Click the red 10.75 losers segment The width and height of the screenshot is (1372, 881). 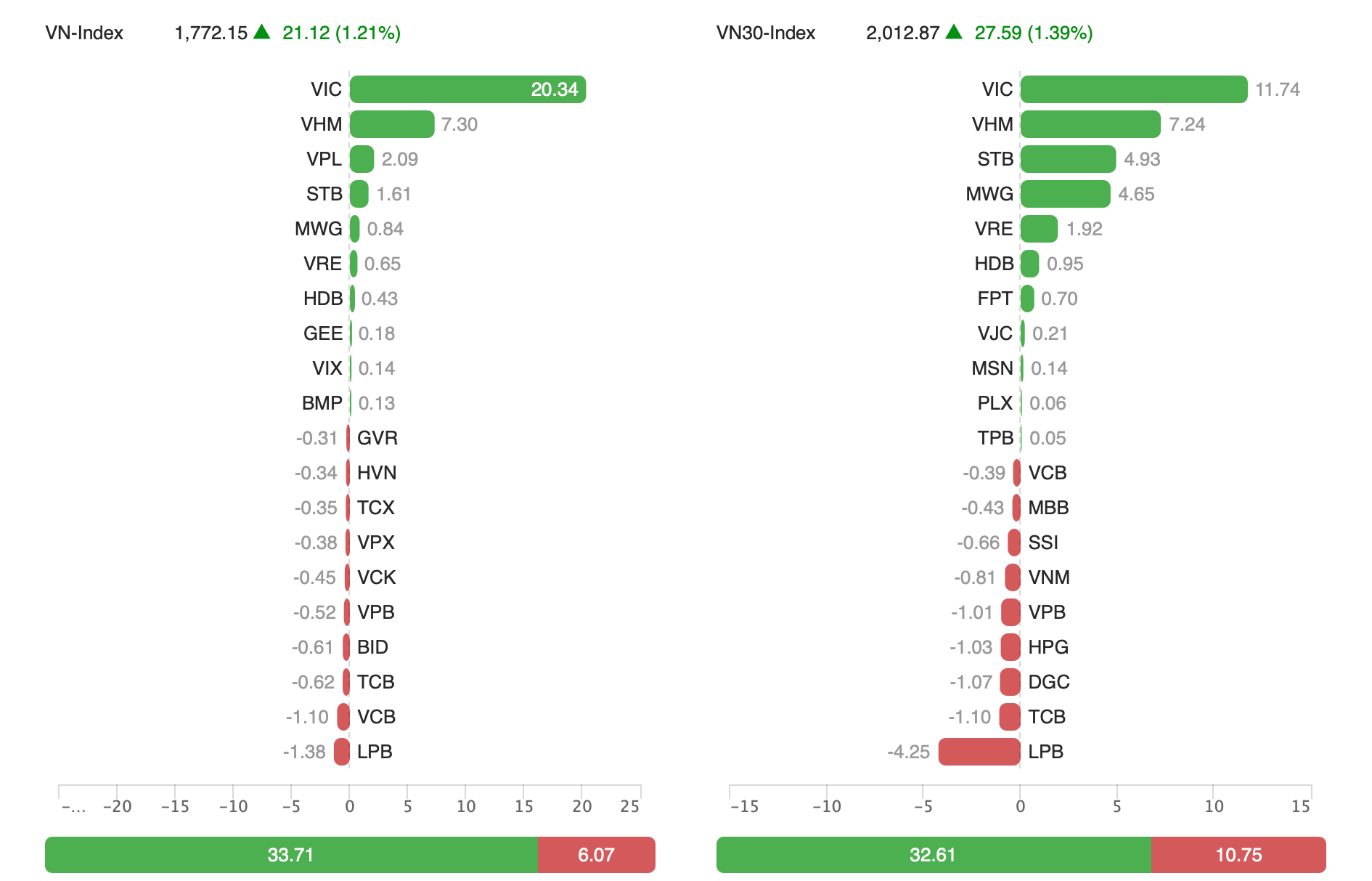click(1238, 855)
